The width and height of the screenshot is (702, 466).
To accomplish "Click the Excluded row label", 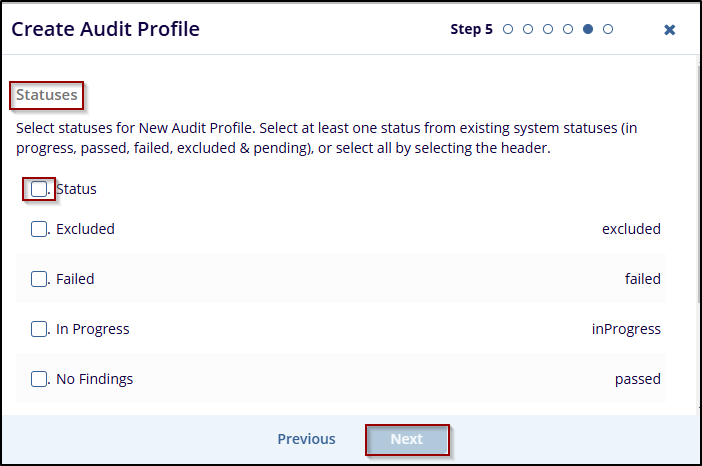I will (85, 229).
